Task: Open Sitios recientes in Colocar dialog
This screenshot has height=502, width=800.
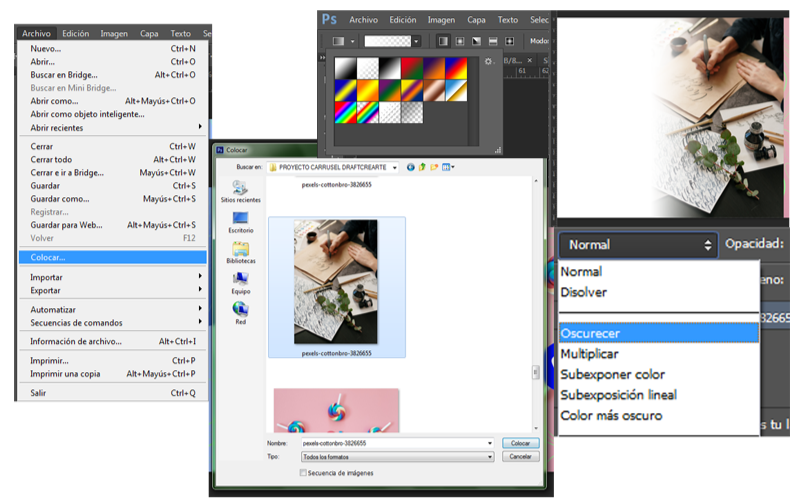Action: (x=240, y=191)
